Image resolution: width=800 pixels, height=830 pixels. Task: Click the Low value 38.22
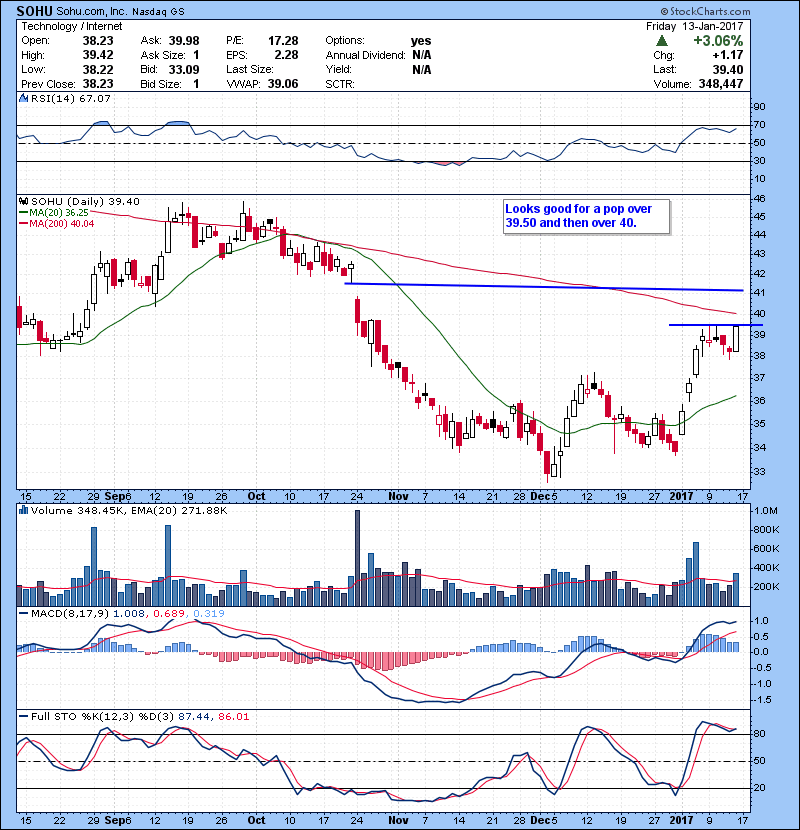98,69
